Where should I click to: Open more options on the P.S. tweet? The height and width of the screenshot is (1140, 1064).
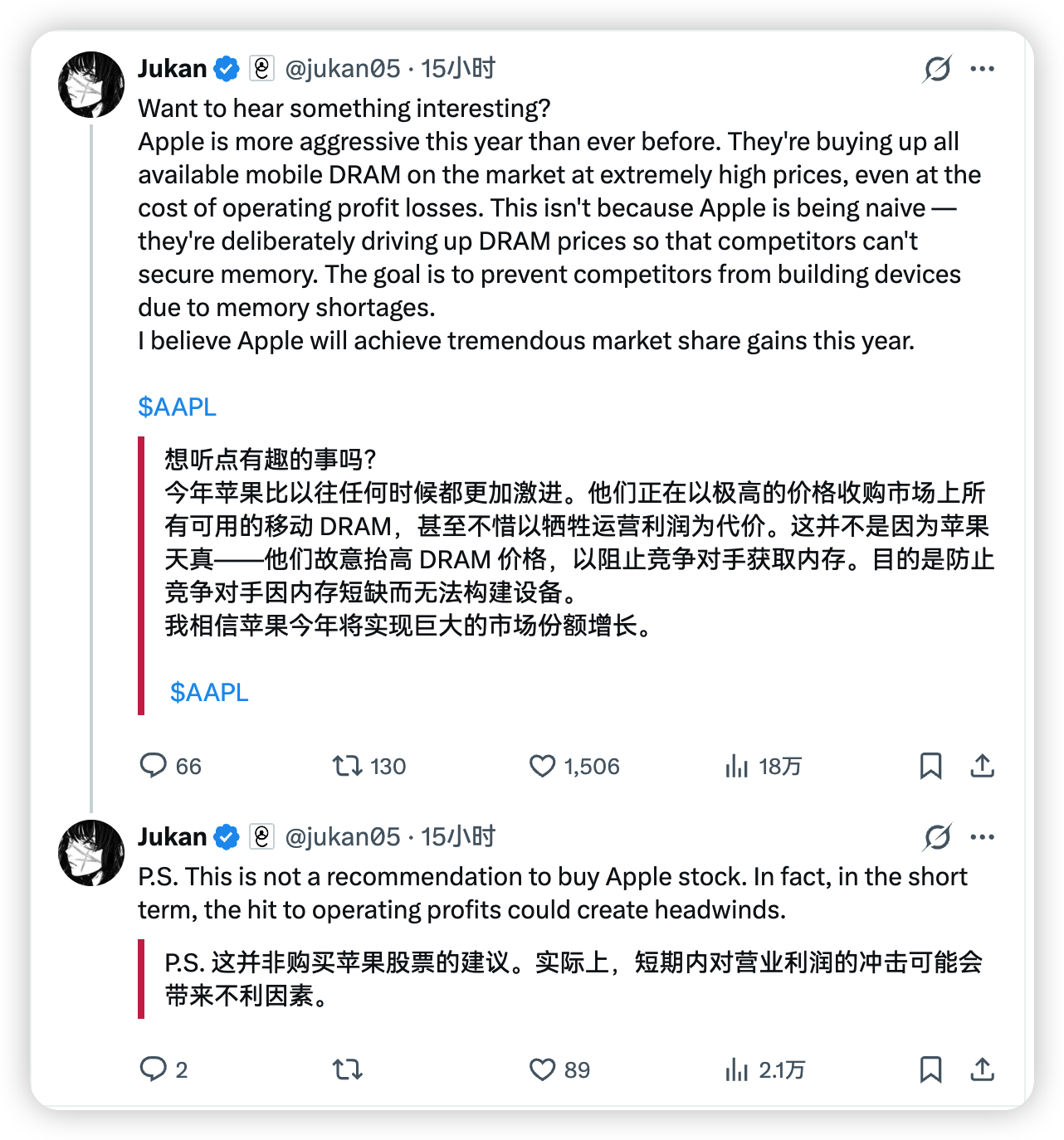tap(982, 837)
